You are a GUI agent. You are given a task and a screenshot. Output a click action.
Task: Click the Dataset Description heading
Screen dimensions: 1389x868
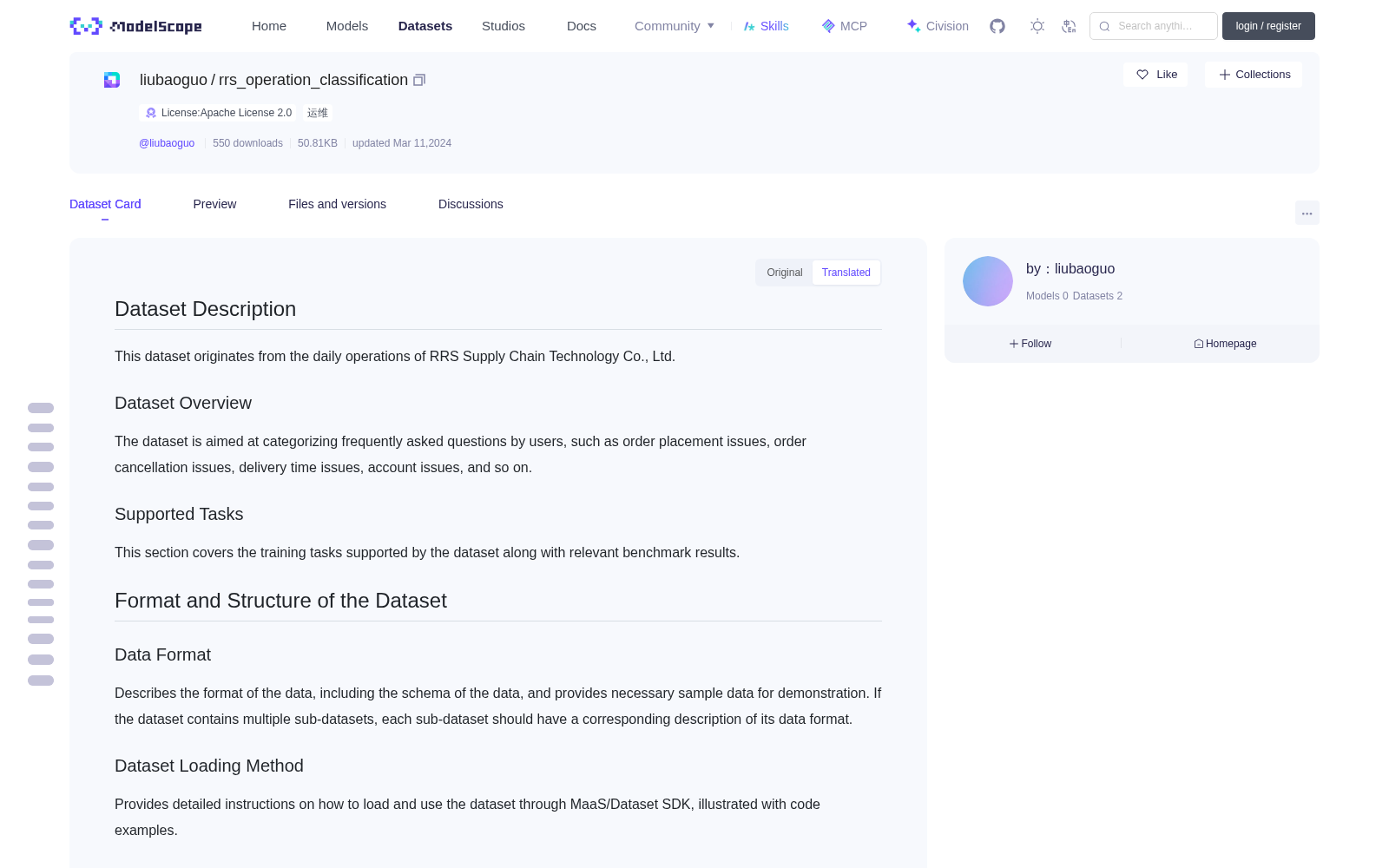tap(206, 309)
